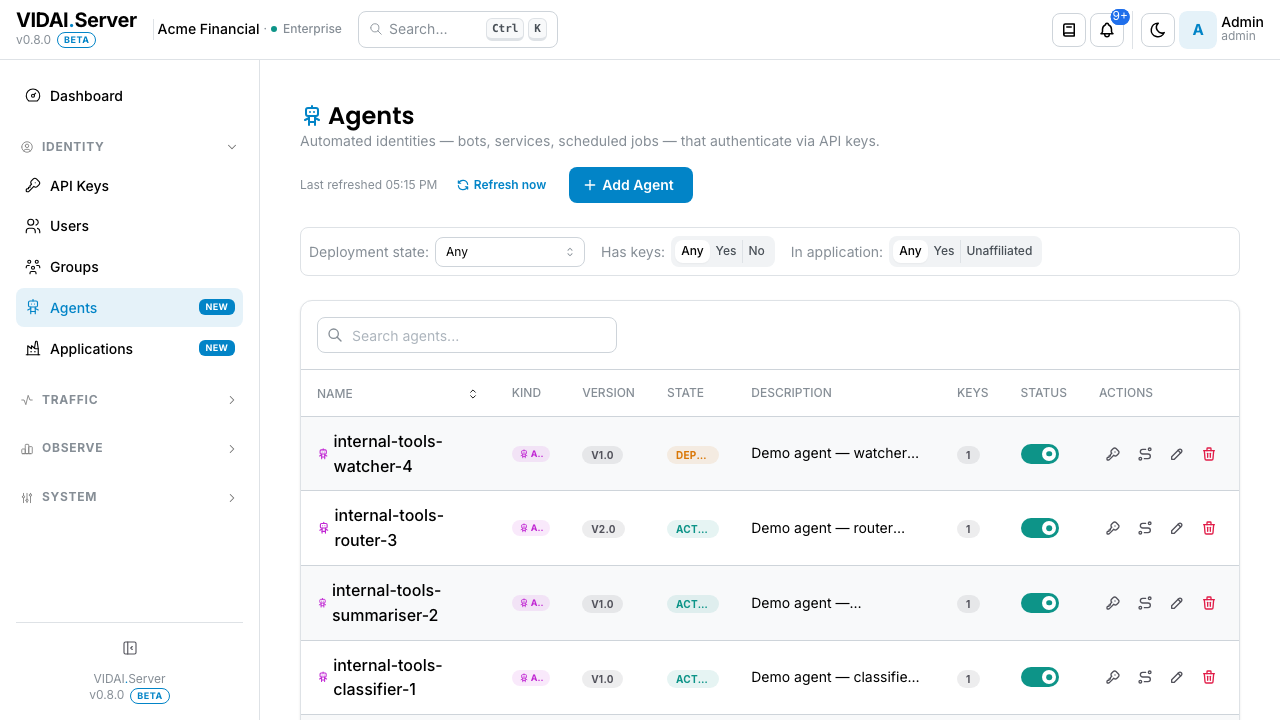The image size is (1280, 720).
Task: Go to Dashboard in the sidebar
Action: tap(129, 96)
